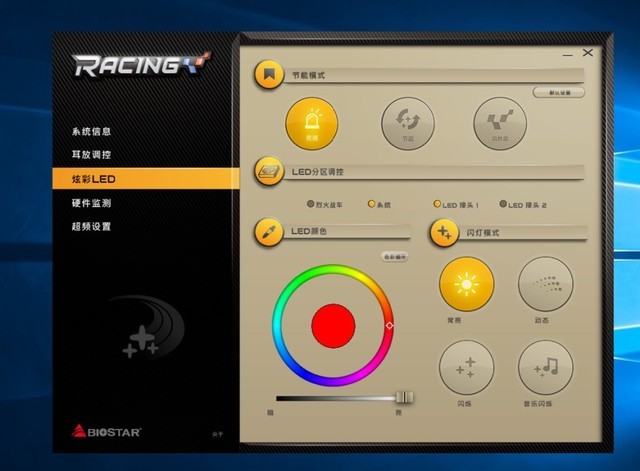Choose the 节能 power-saving mode icon
The image size is (640, 471).
407,123
